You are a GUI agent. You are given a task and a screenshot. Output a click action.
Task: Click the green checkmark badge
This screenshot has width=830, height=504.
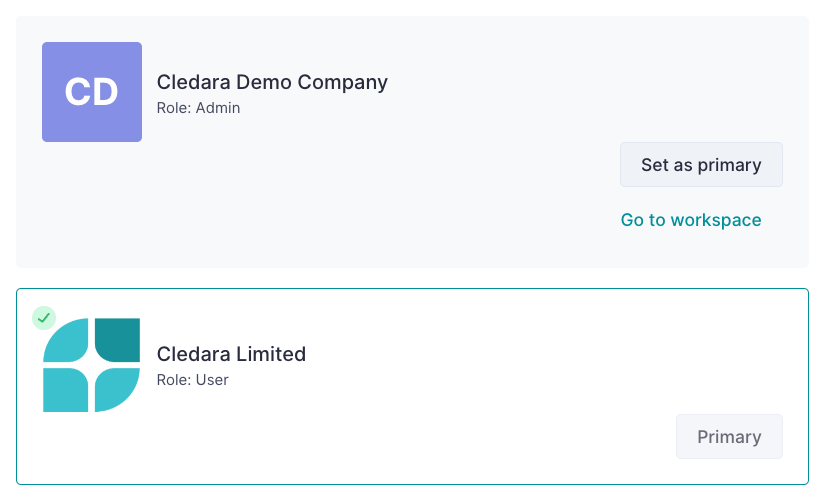pos(44,318)
